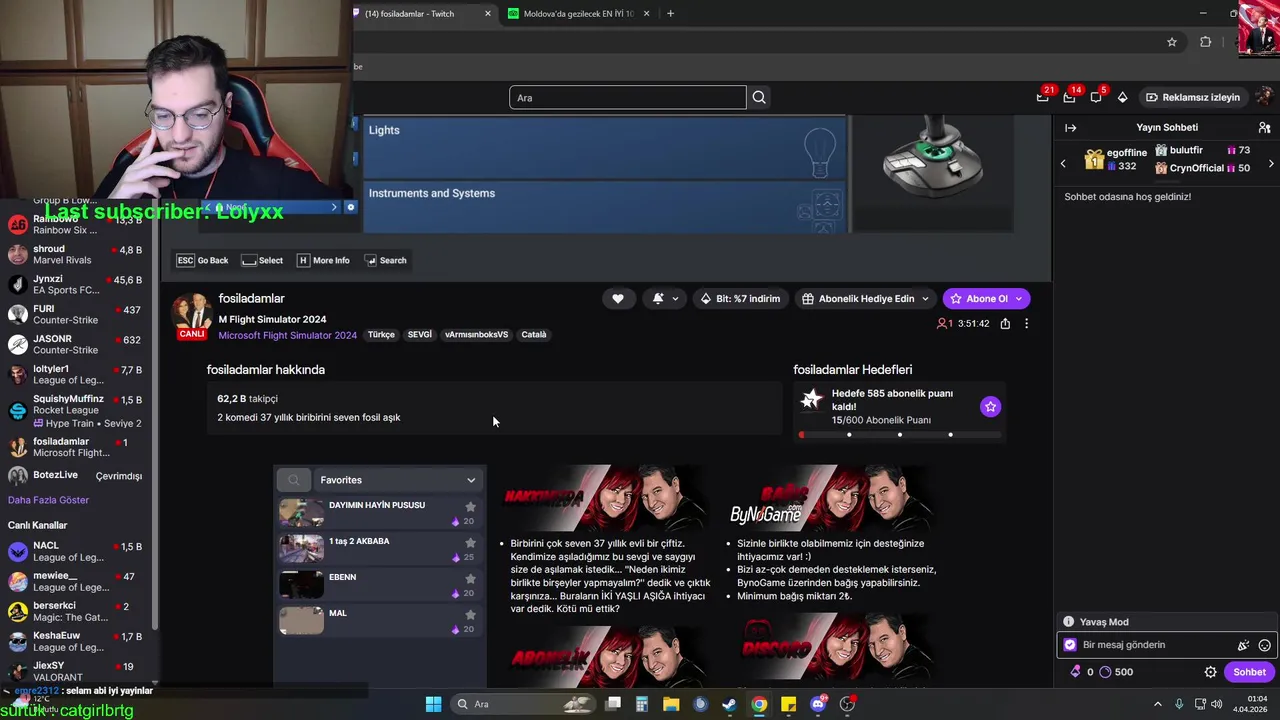Open Discord from the taskbar
This screenshot has height=720, width=1280.
point(818,704)
